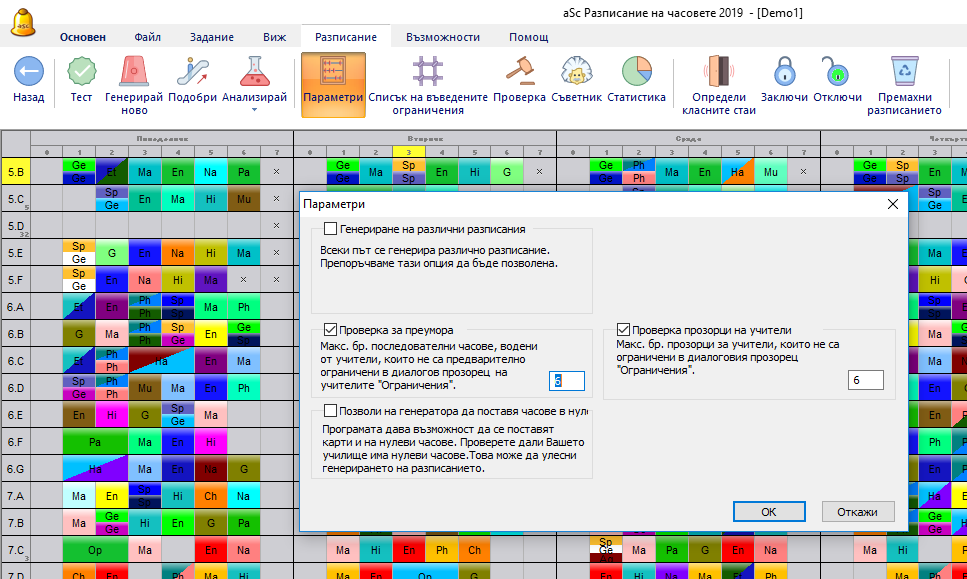The width and height of the screenshot is (967, 579).
Task: Open the Файл ribbon tab
Action: click(148, 37)
